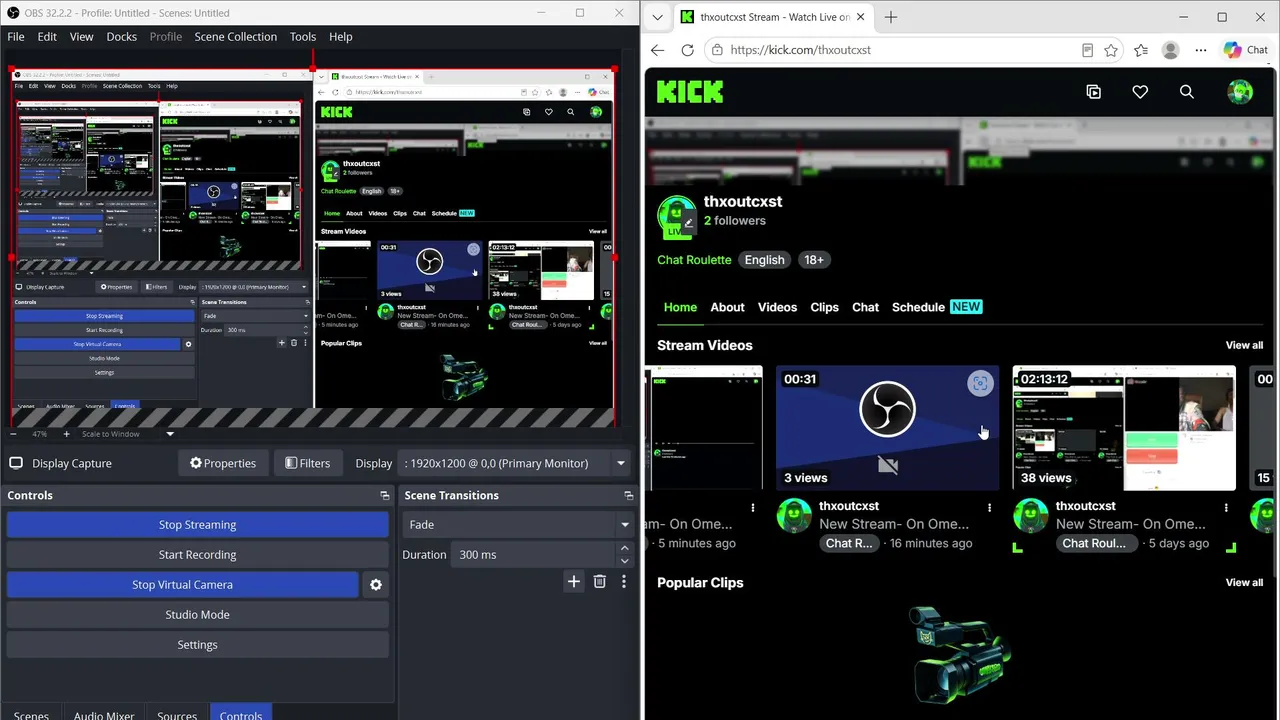Open the Tools menu in OBS

coord(303,37)
